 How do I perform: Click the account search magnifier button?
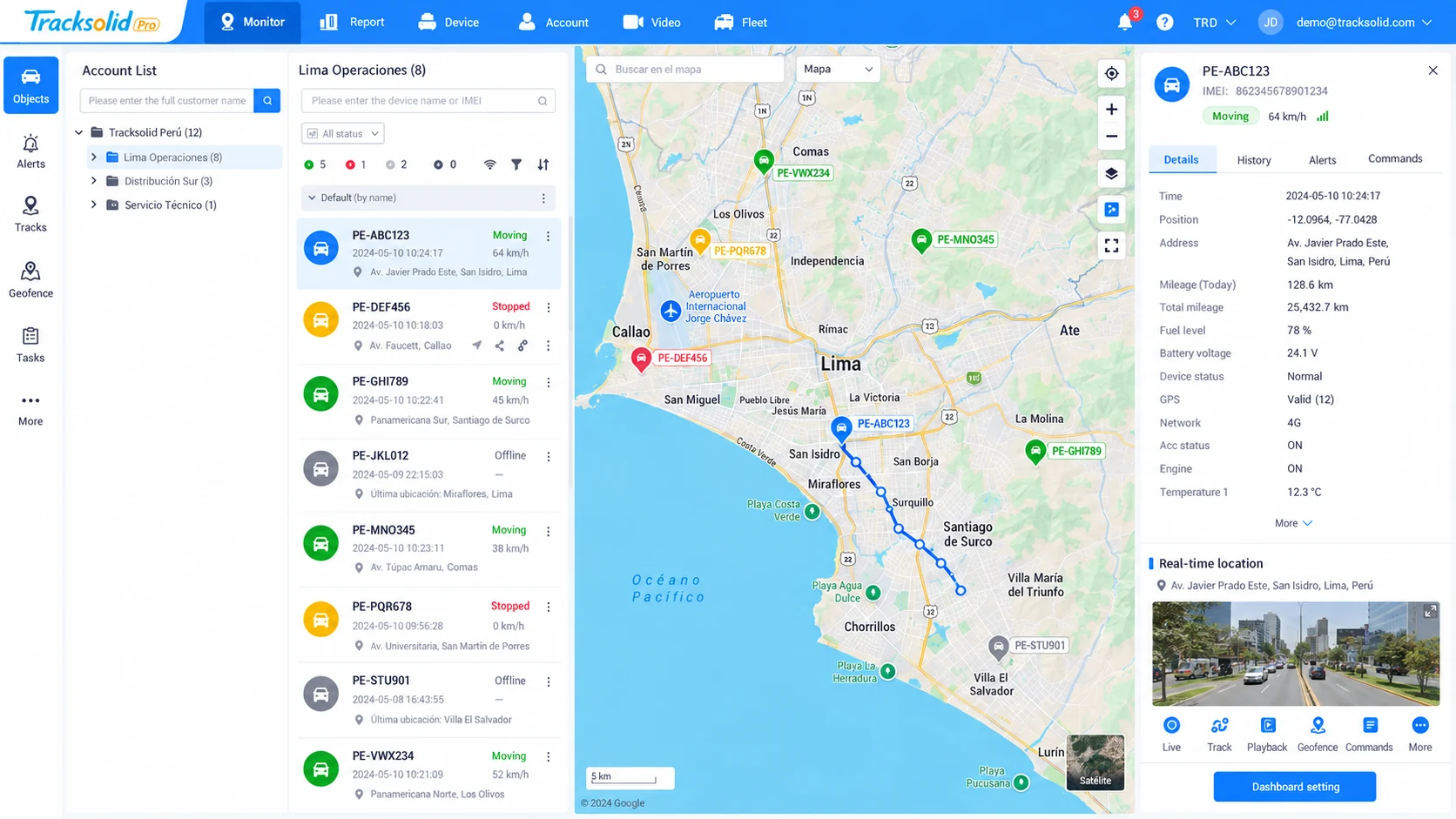coord(267,101)
